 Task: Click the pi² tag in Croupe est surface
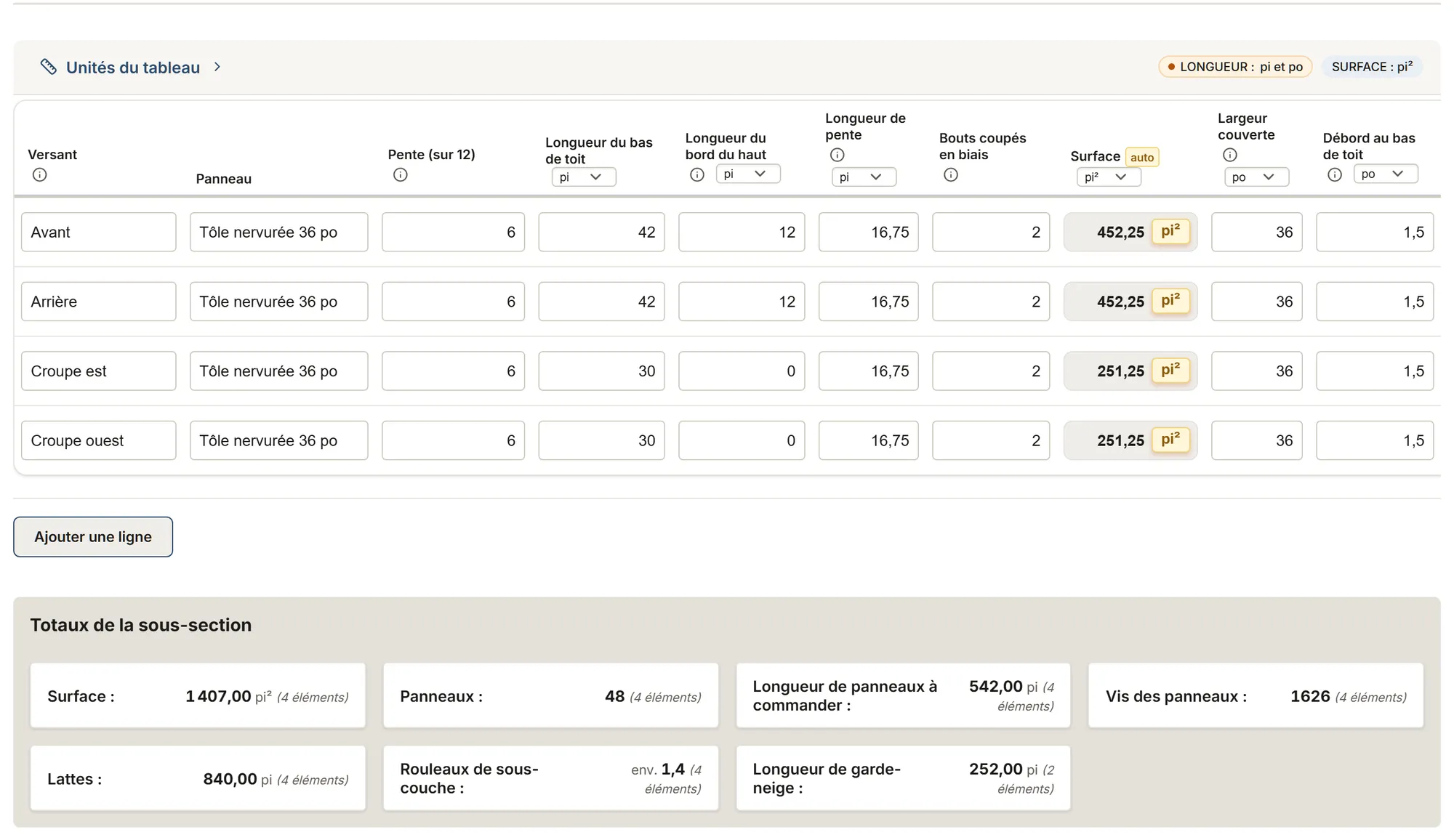(x=1170, y=370)
